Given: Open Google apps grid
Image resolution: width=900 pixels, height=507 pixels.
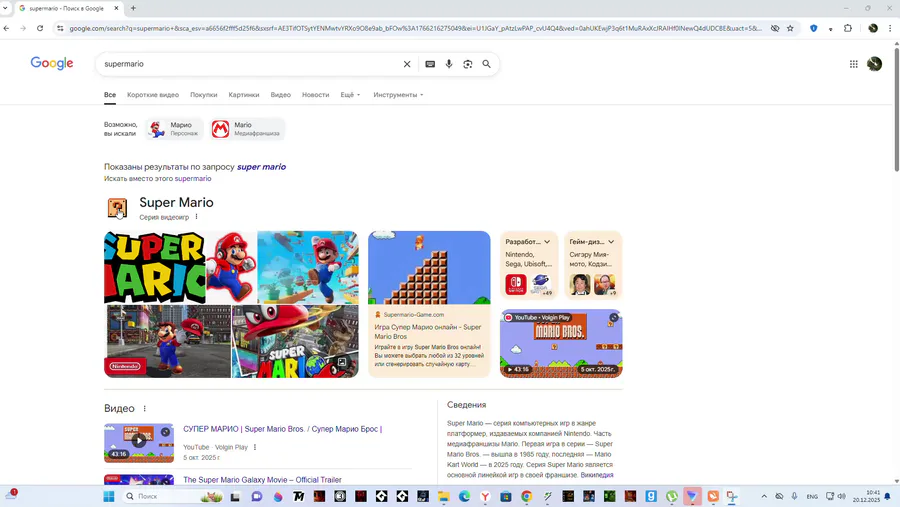Looking at the screenshot, I should 854,64.
